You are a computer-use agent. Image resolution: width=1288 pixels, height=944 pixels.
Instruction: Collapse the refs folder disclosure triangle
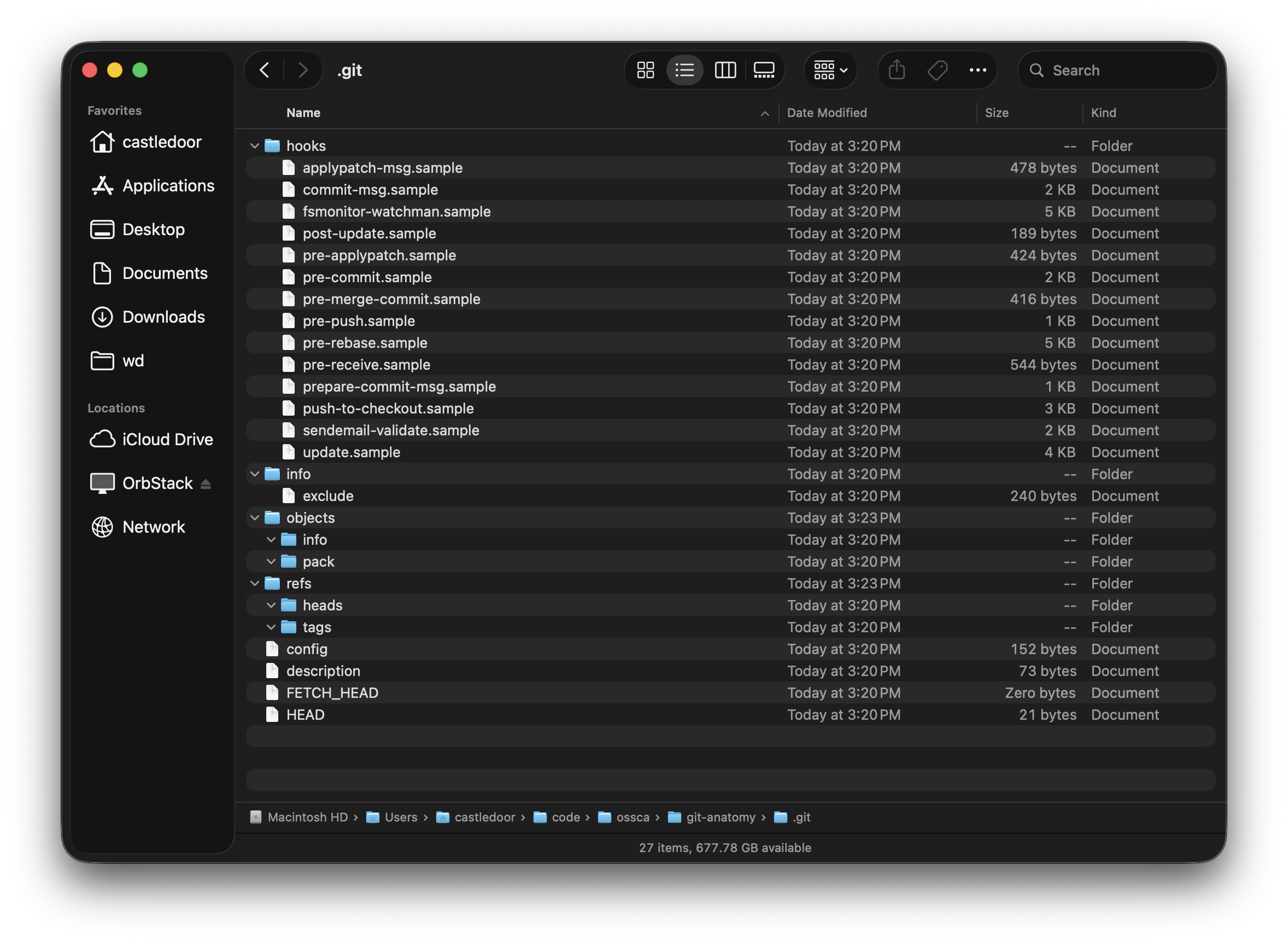click(255, 584)
